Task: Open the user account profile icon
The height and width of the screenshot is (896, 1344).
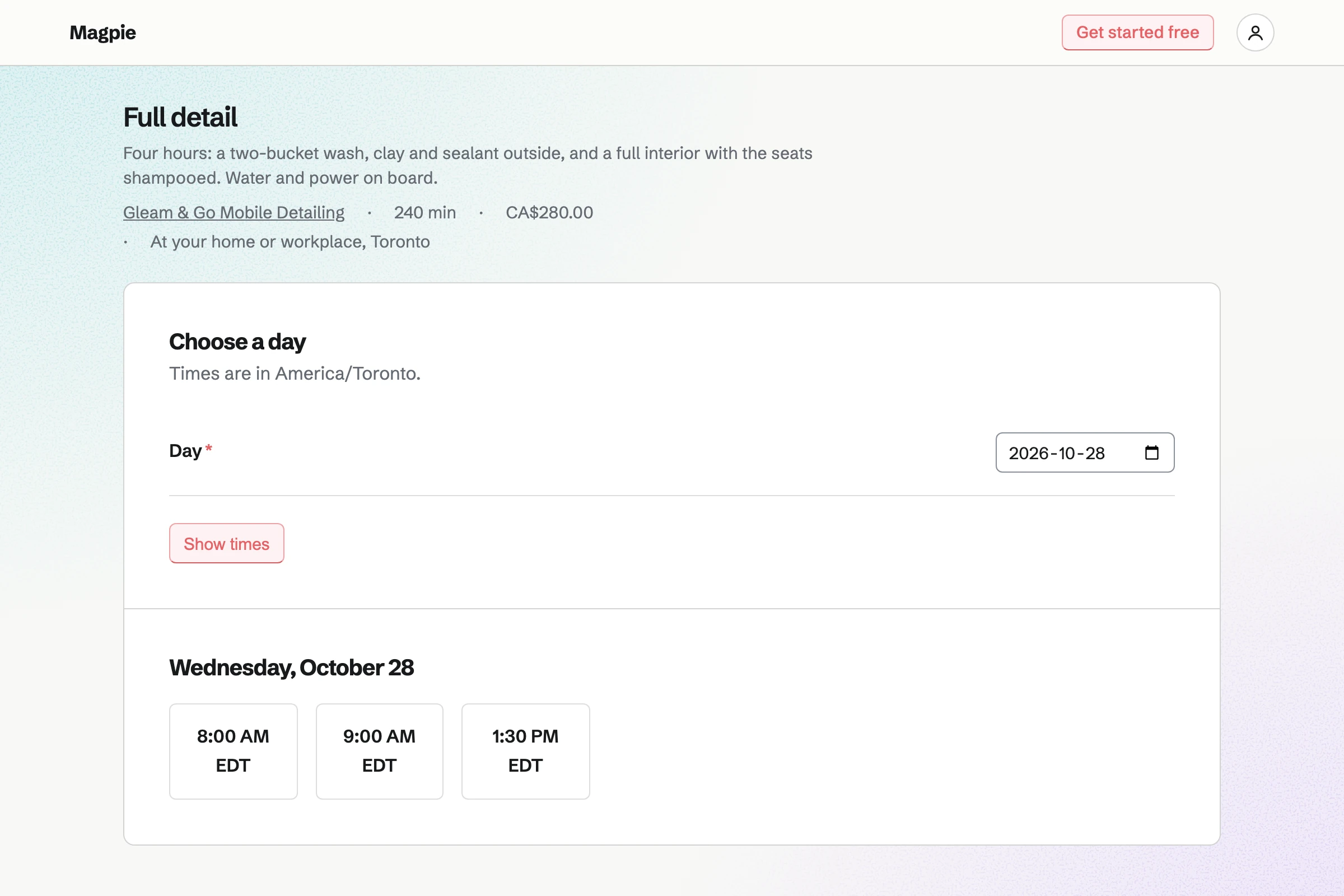Action: (x=1255, y=32)
